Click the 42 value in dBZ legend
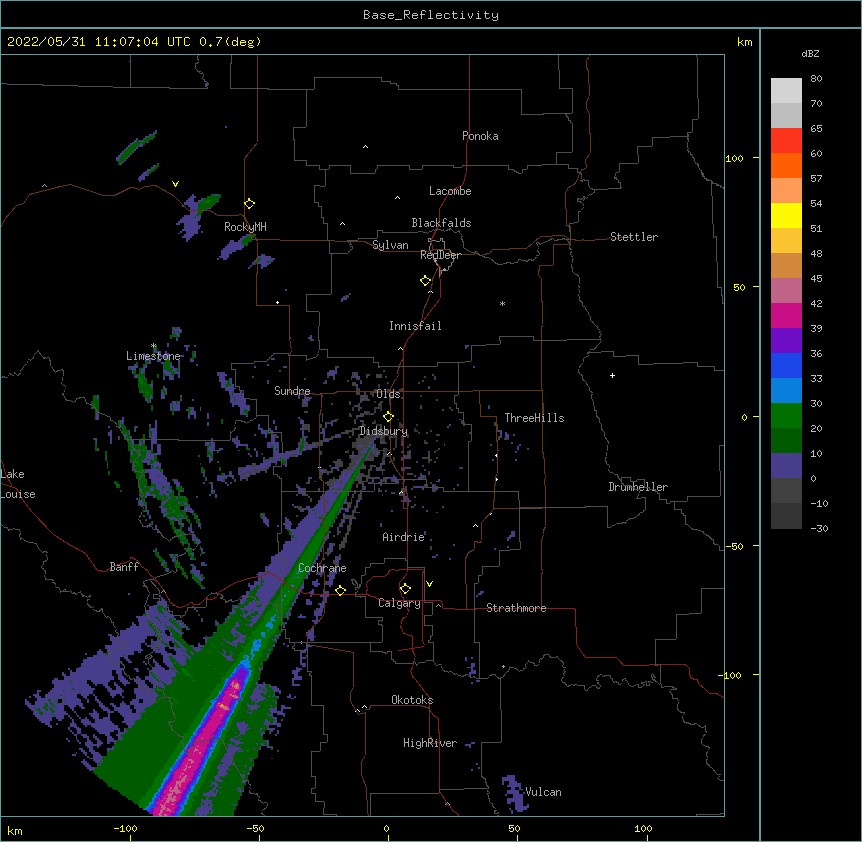Viewport: 862px width, 842px height. (816, 303)
